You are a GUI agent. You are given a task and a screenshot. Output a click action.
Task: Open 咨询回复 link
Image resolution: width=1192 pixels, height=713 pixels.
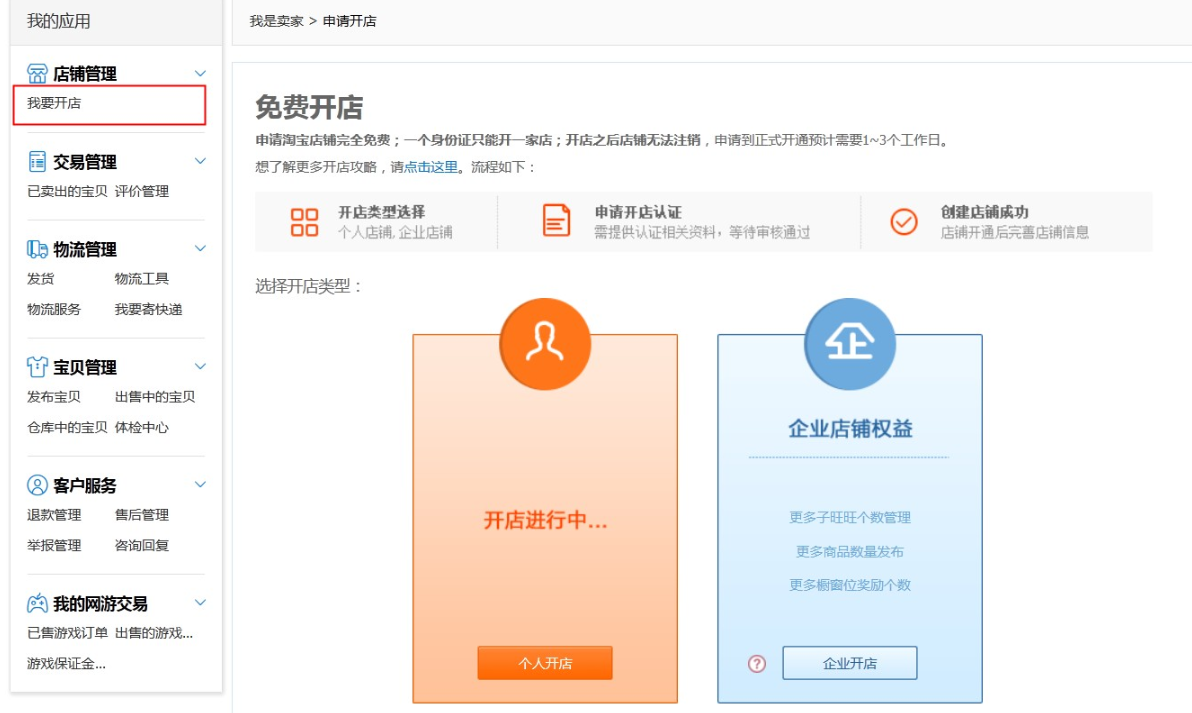pyautogui.click(x=142, y=545)
